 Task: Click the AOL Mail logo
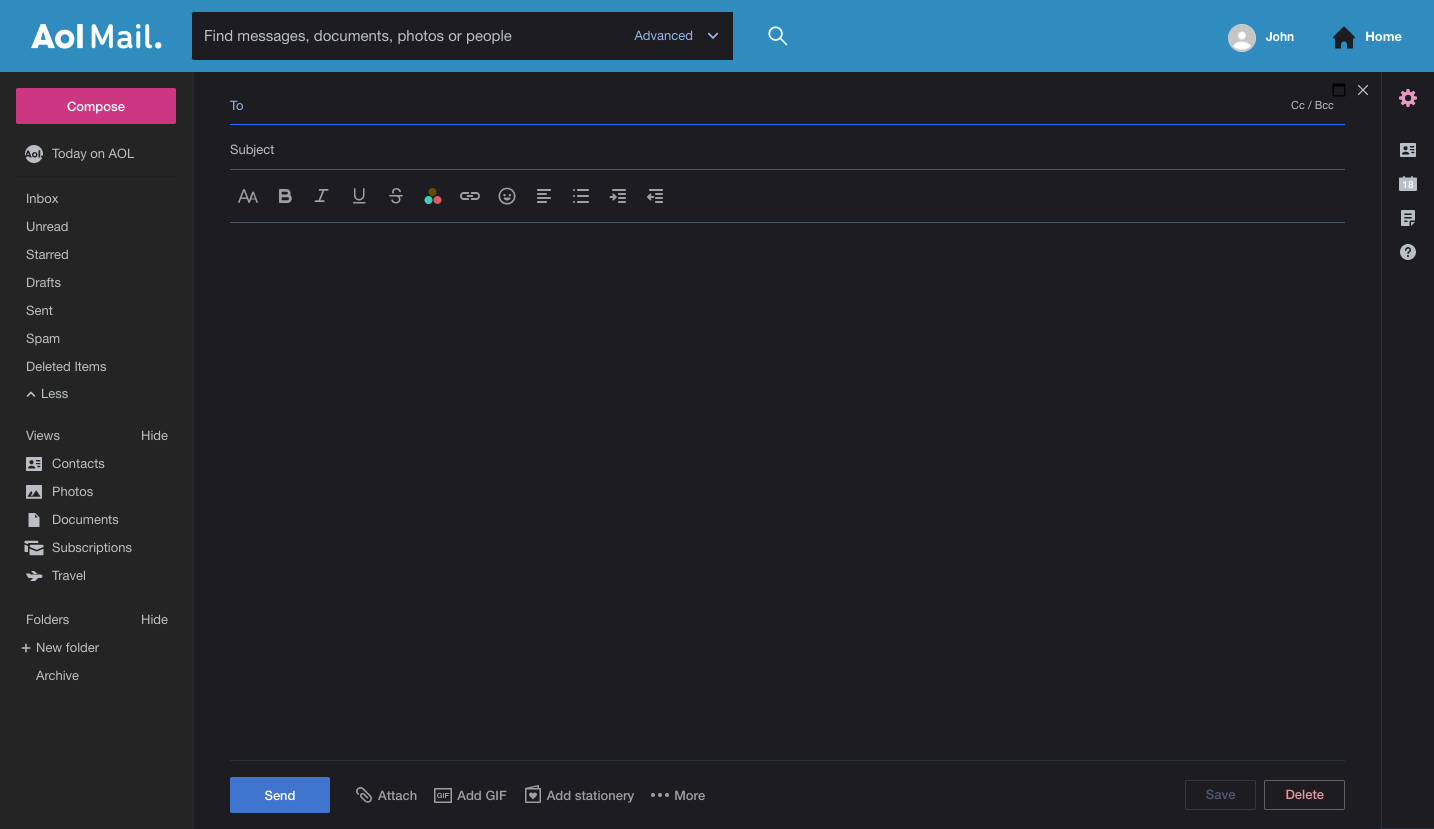click(96, 37)
